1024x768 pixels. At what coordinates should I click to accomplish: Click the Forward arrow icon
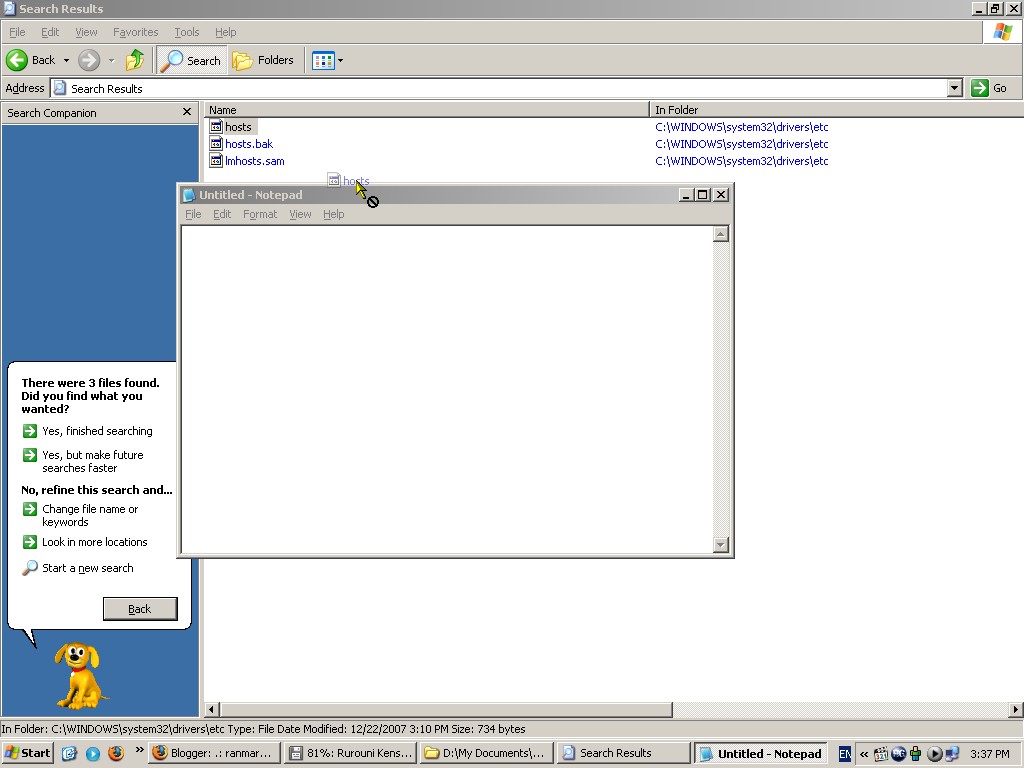click(89, 60)
